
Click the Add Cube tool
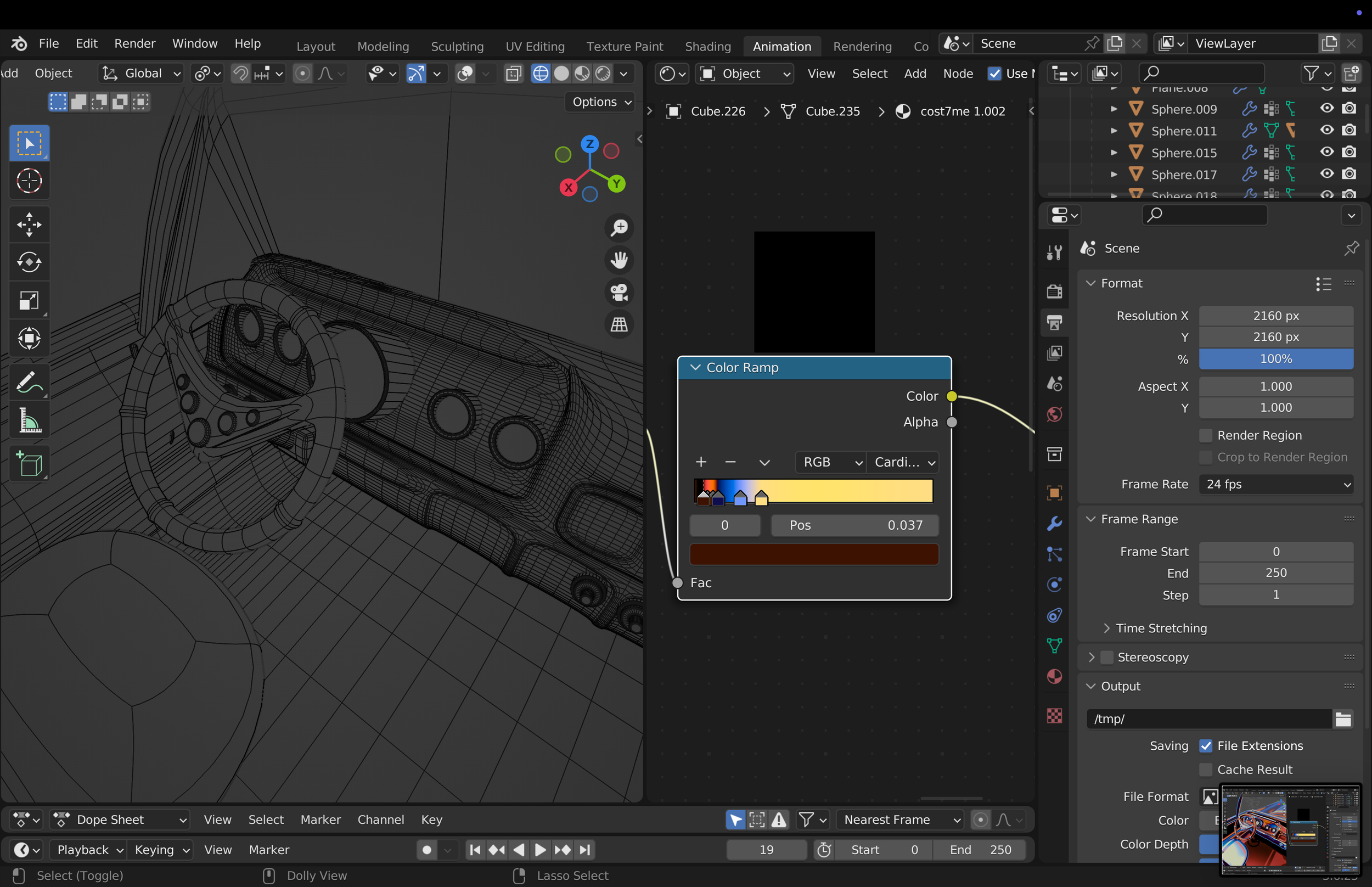click(29, 464)
